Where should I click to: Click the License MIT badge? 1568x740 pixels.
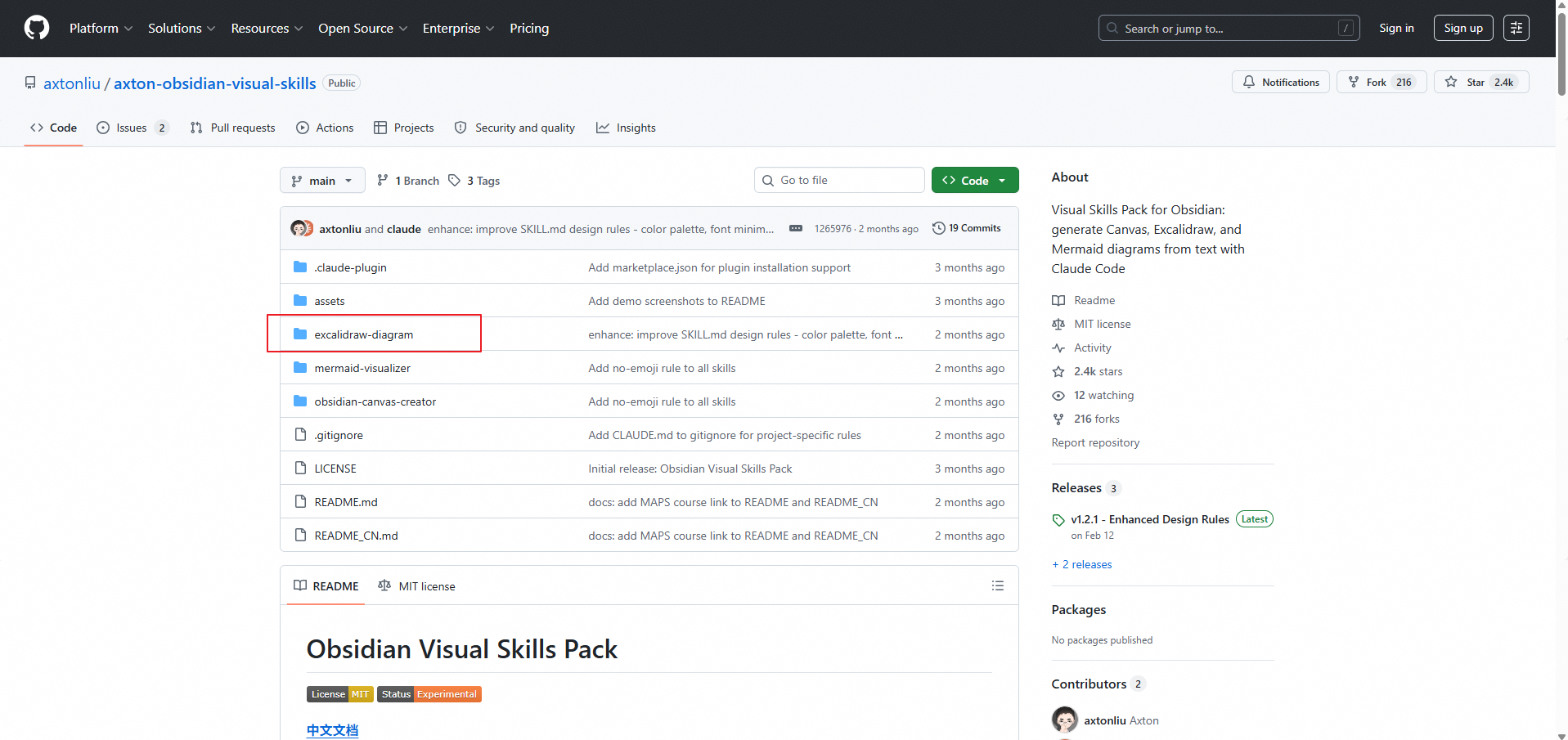pos(340,694)
